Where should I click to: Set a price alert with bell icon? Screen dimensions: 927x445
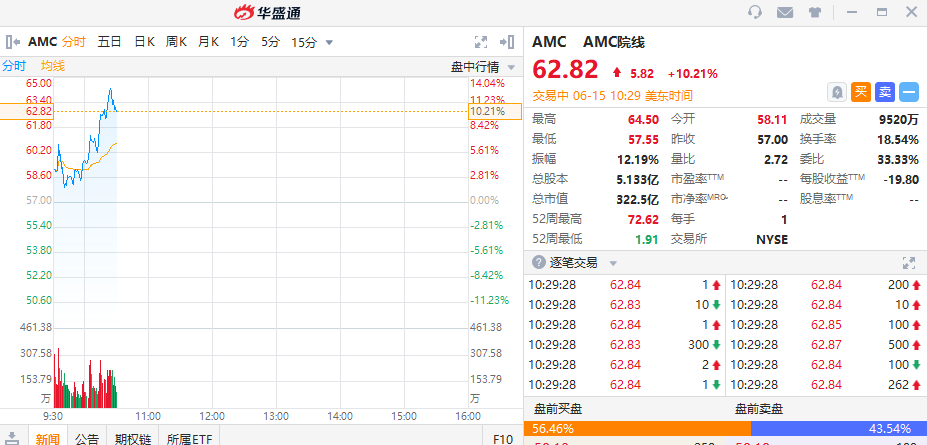pos(837,92)
